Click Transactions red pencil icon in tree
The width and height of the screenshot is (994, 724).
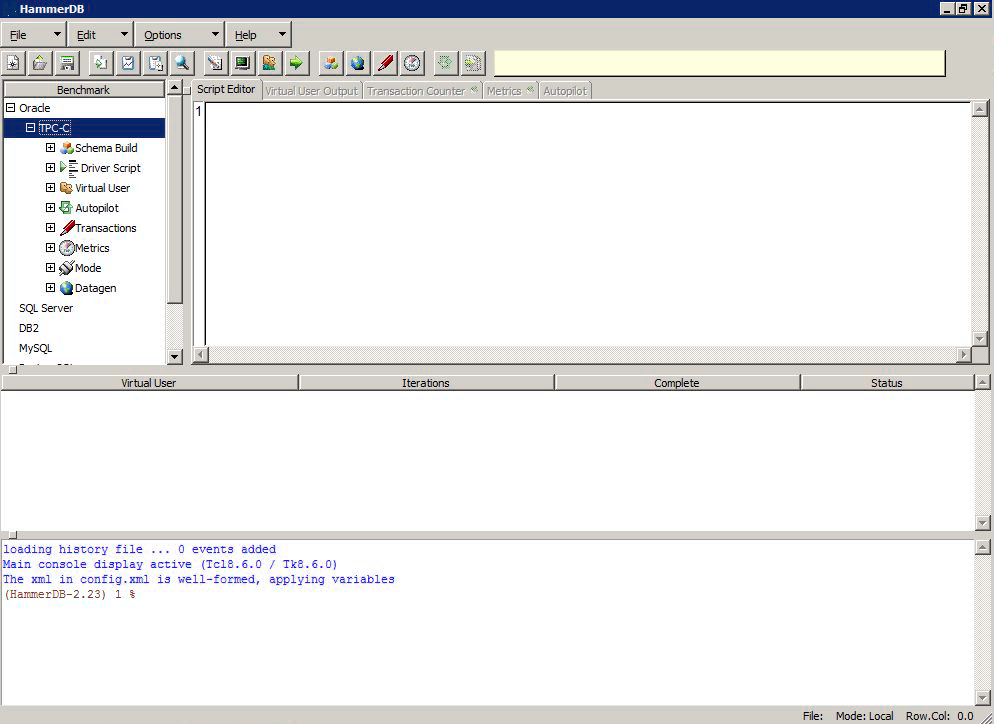67,228
